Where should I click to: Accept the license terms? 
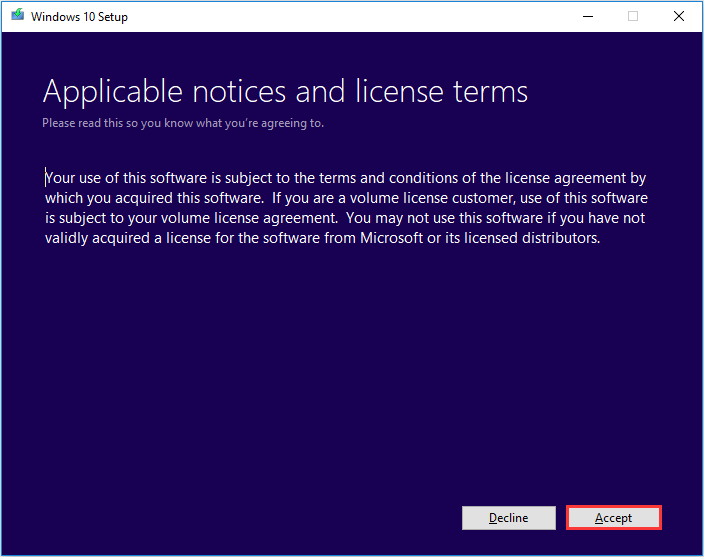click(x=613, y=518)
